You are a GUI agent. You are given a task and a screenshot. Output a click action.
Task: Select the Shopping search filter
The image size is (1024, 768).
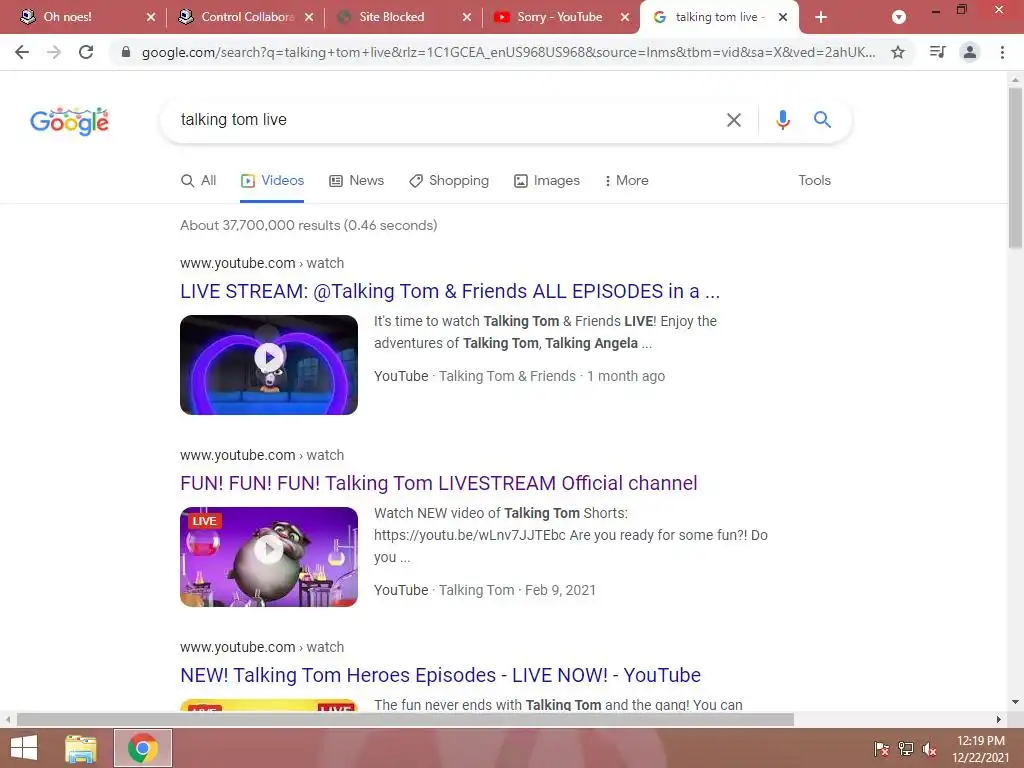click(449, 181)
